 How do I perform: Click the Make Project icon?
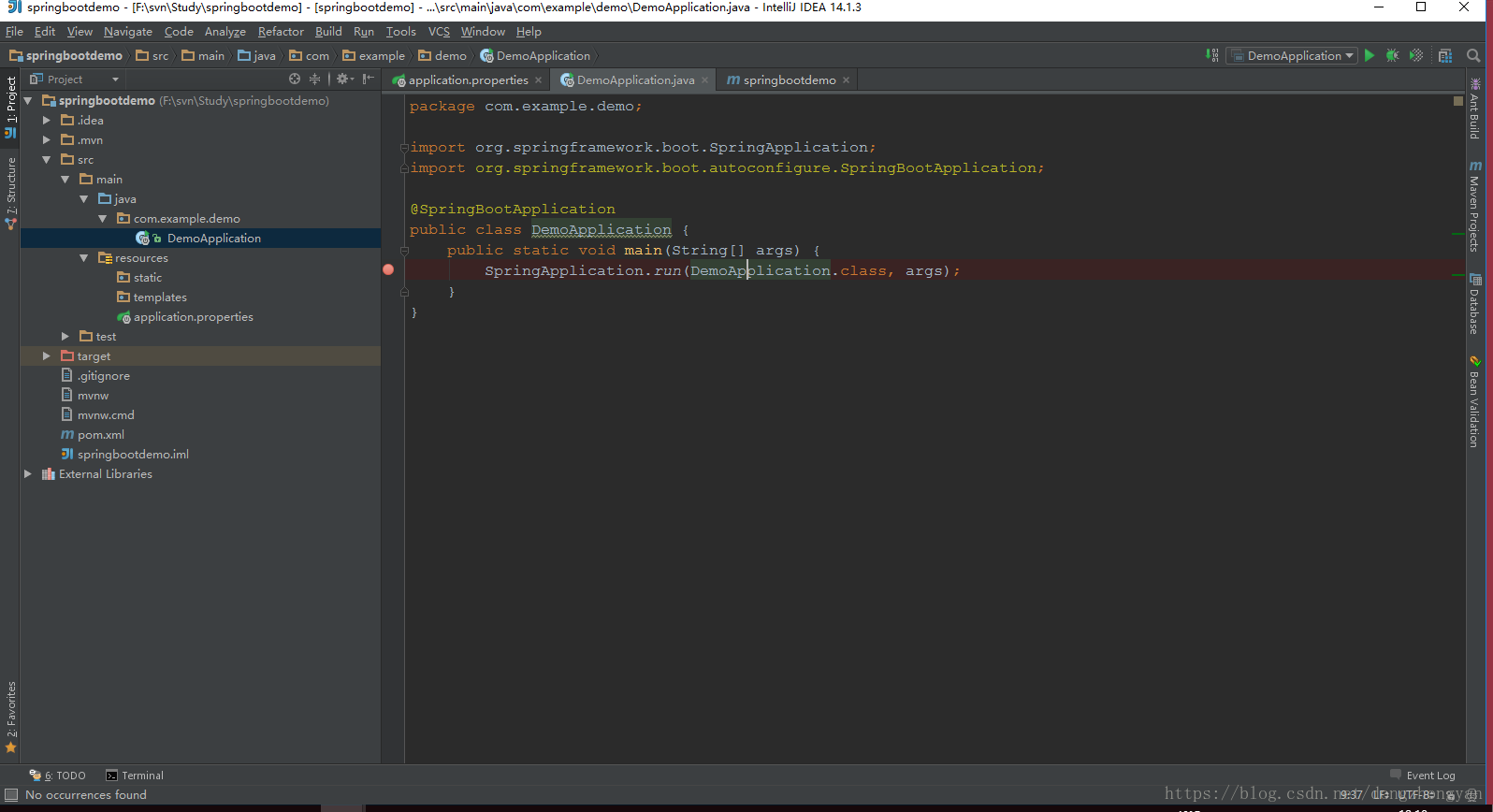click(x=1212, y=55)
